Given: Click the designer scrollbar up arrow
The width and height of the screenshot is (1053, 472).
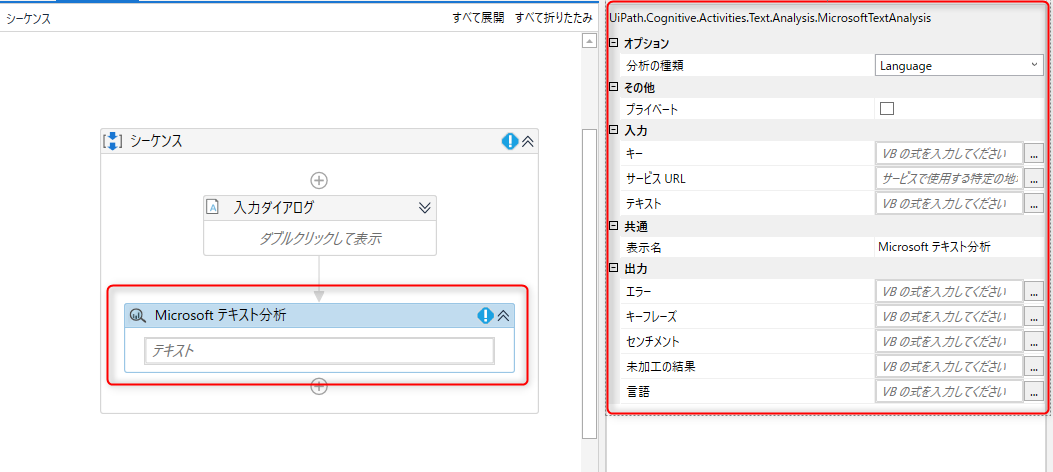Looking at the screenshot, I should click(589, 42).
